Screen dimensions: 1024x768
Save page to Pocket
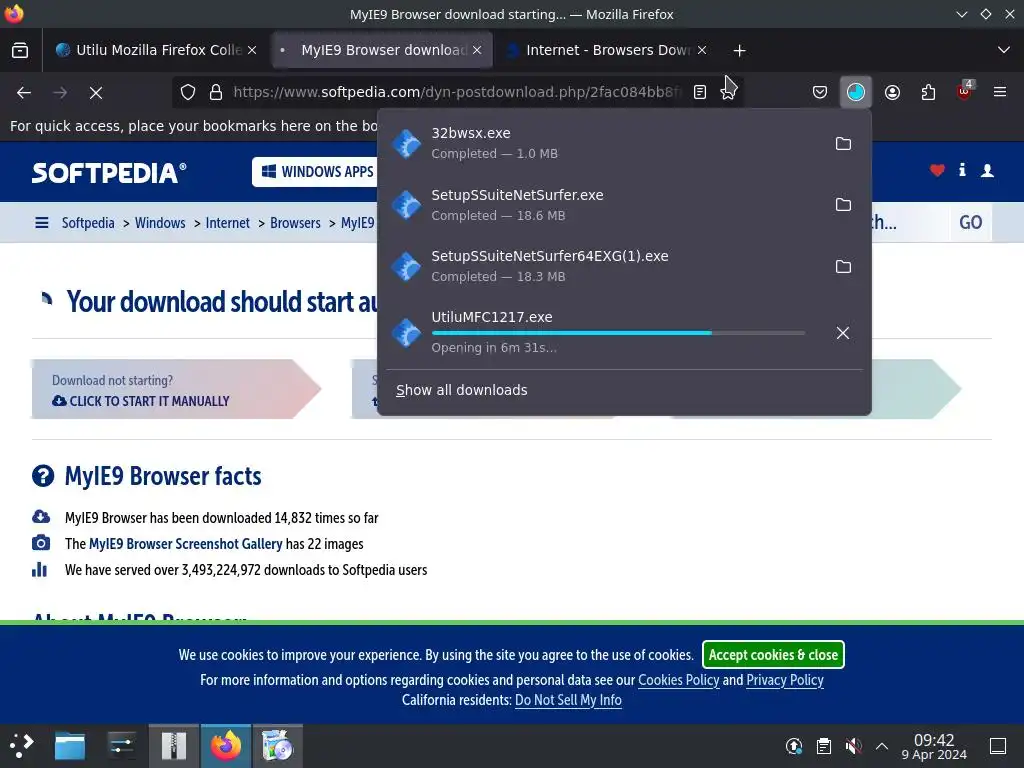coord(820,93)
